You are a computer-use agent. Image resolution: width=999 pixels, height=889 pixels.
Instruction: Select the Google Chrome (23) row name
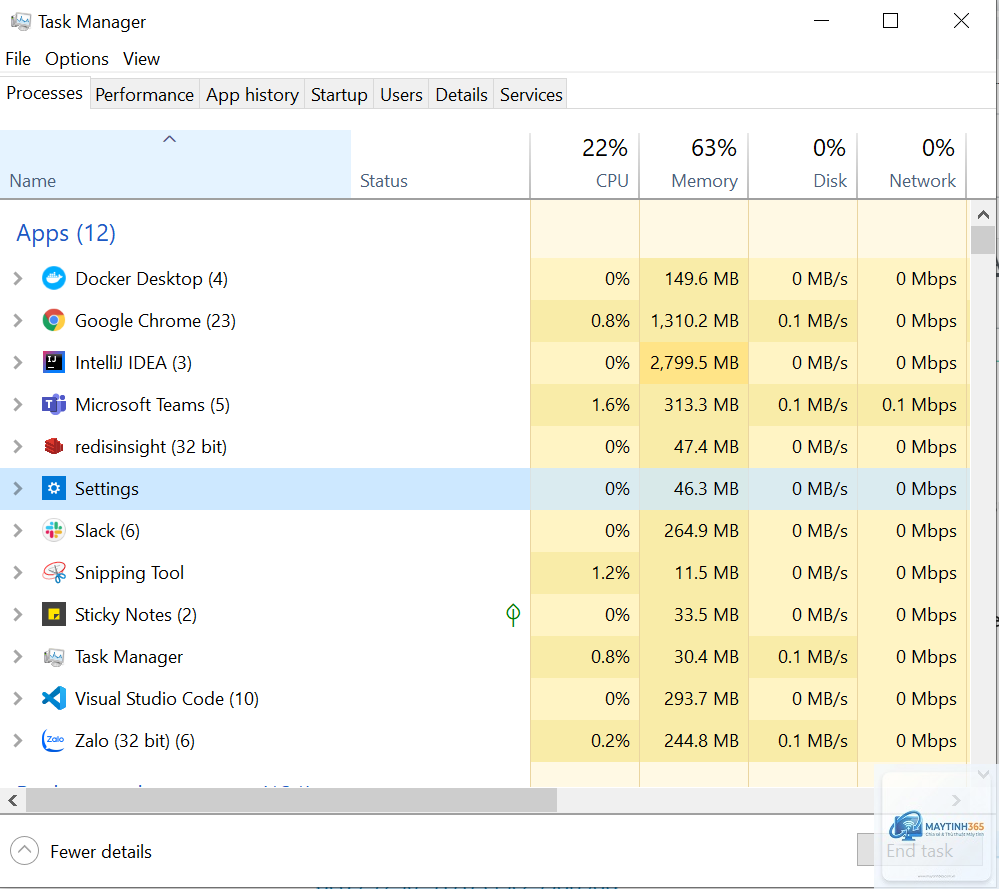pyautogui.click(x=155, y=321)
